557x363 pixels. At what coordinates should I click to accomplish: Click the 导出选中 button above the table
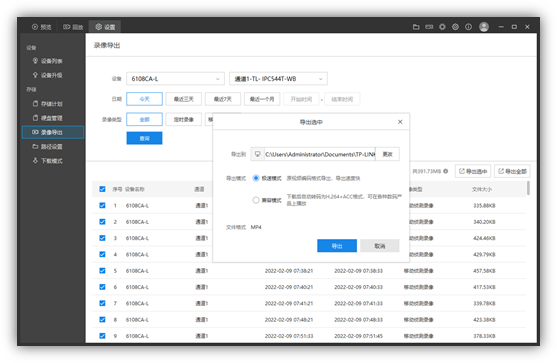473,171
